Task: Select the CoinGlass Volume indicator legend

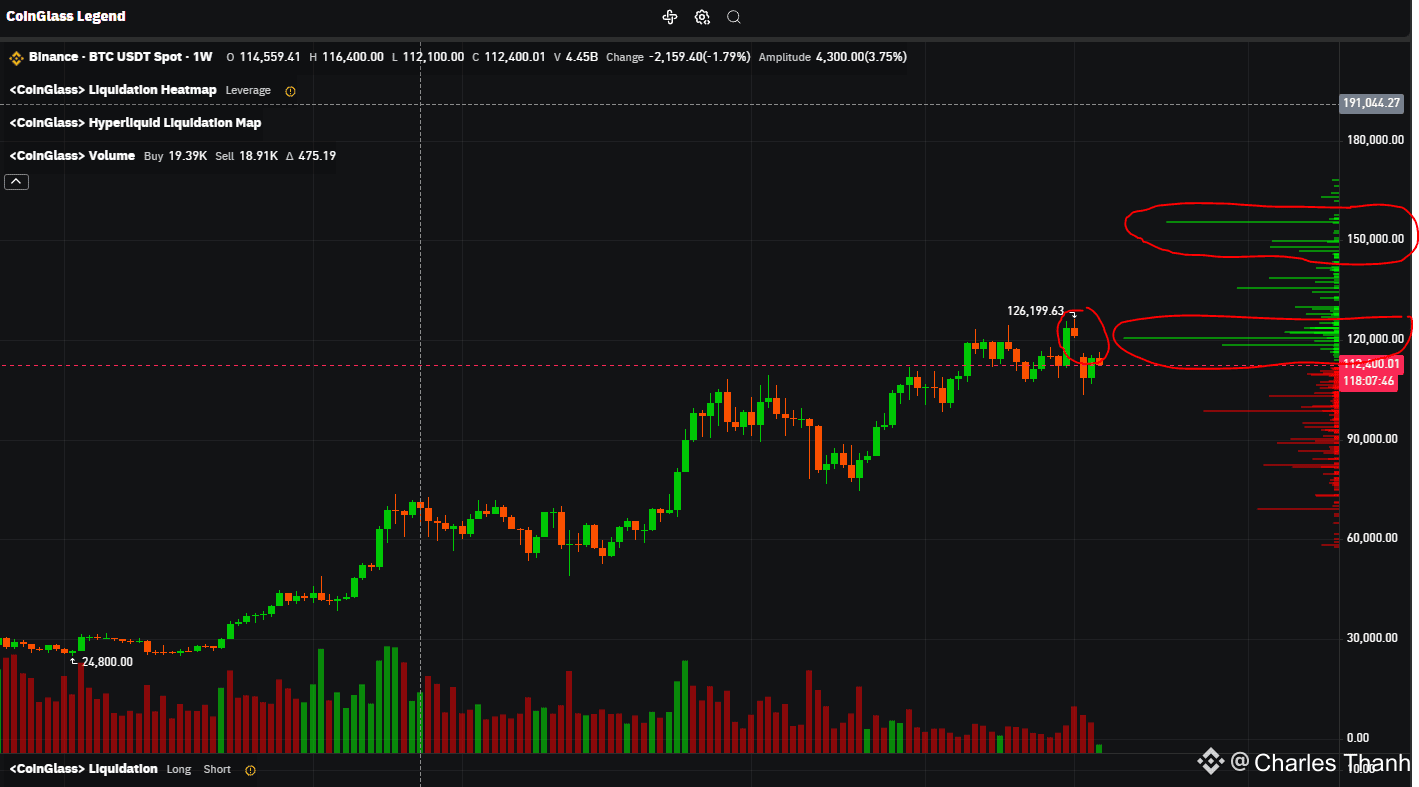Action: tap(72, 156)
